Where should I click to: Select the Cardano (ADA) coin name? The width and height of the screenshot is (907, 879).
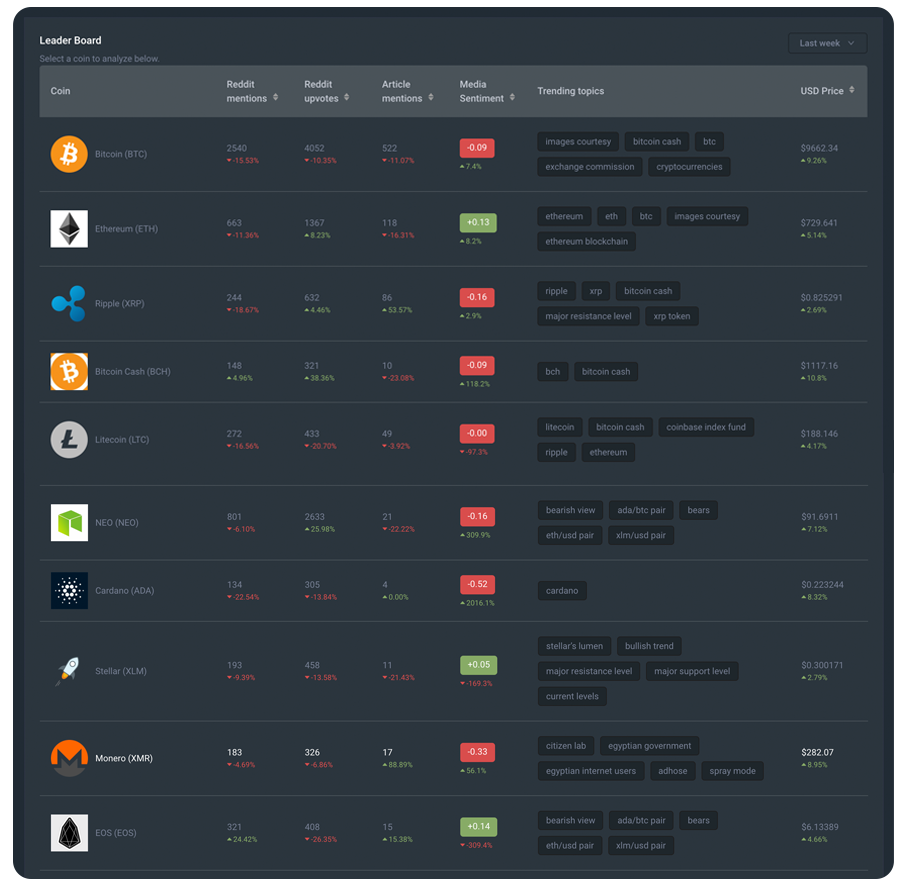124,590
